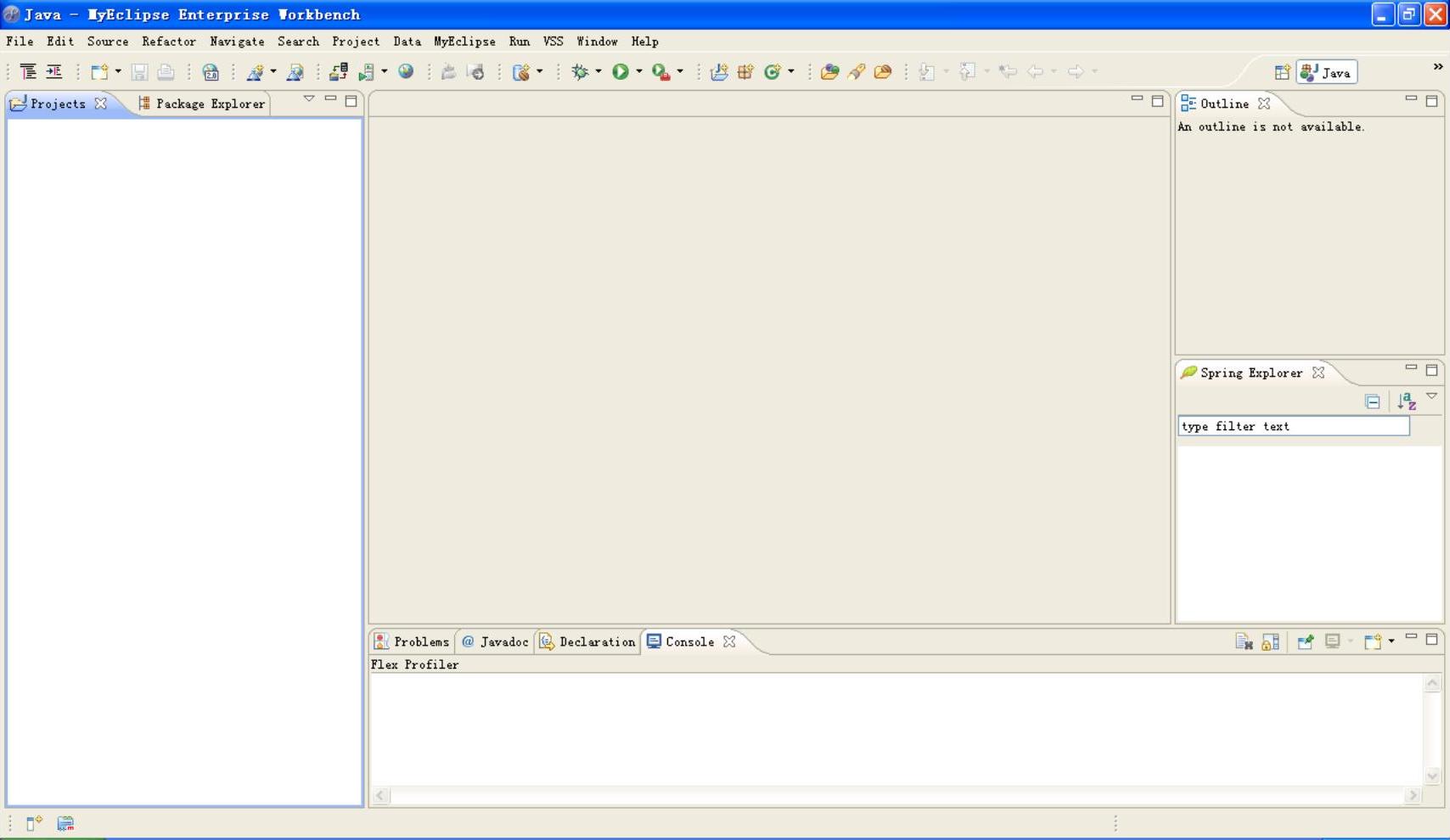Viewport: 1450px width, 840px height.
Task: Click the web service search icon
Action: pos(295,72)
